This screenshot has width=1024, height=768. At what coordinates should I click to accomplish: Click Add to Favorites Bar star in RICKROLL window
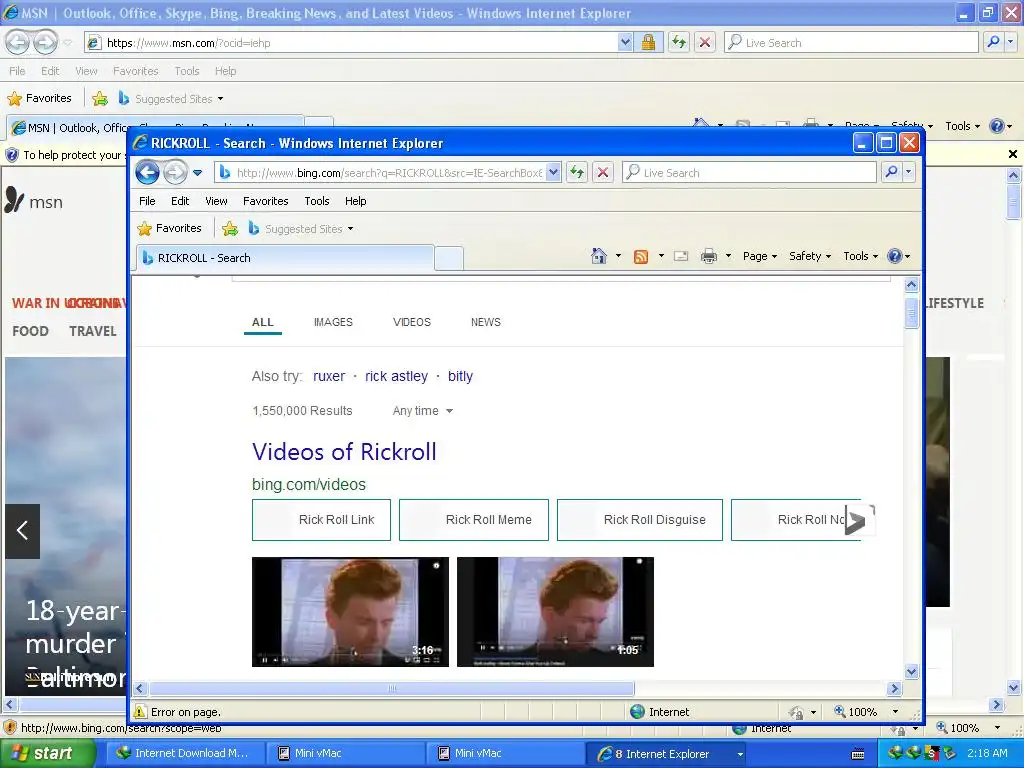tap(230, 229)
